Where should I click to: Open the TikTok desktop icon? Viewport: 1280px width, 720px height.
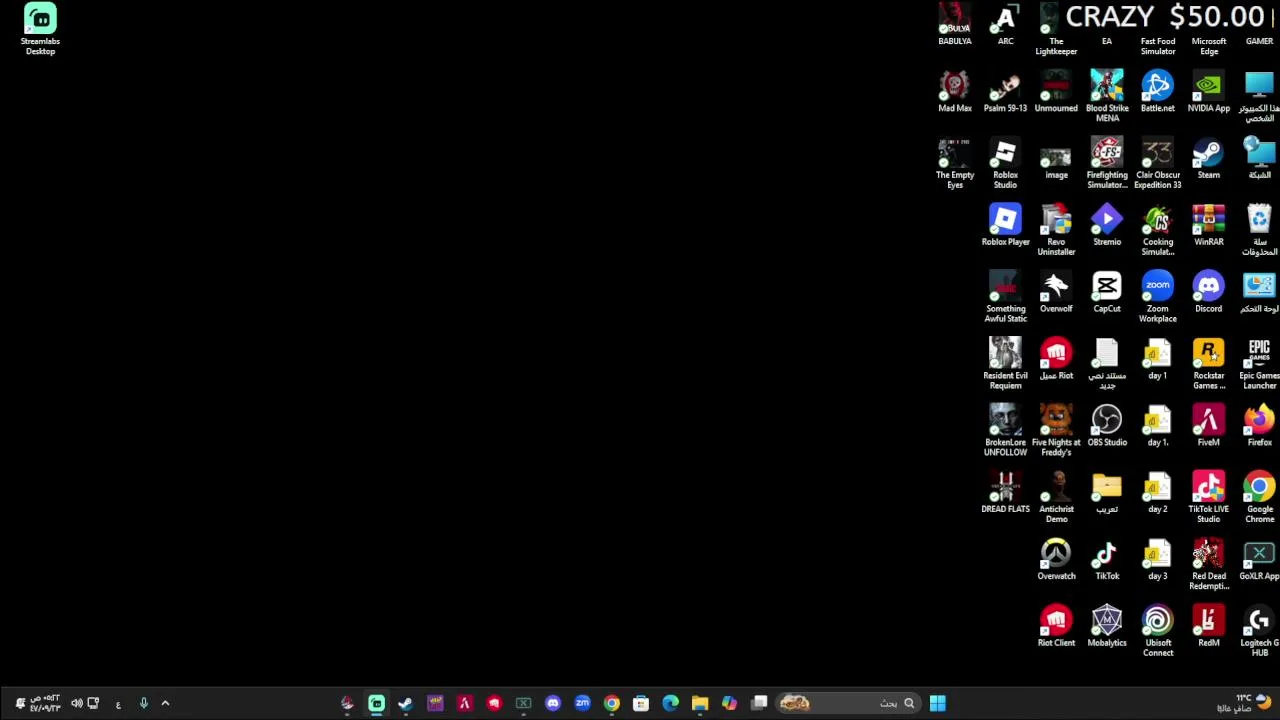point(1107,560)
